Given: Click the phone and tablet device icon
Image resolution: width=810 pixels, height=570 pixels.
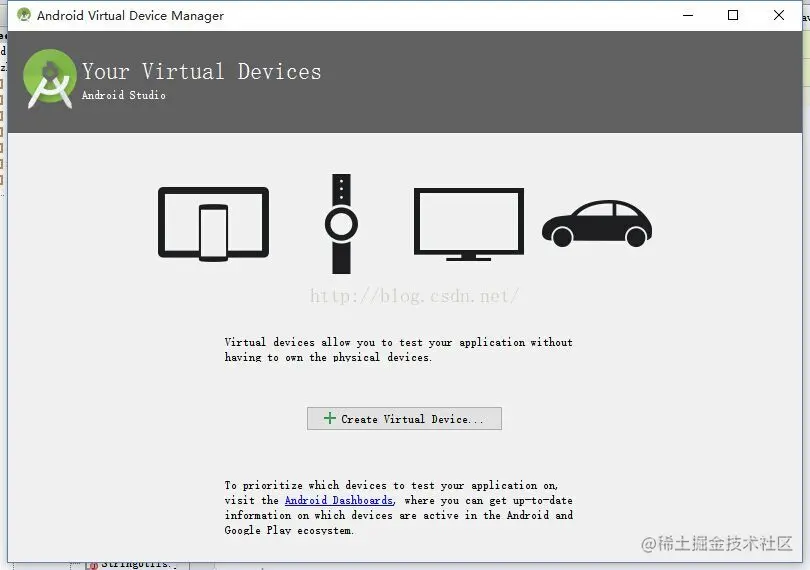Looking at the screenshot, I should [x=213, y=224].
